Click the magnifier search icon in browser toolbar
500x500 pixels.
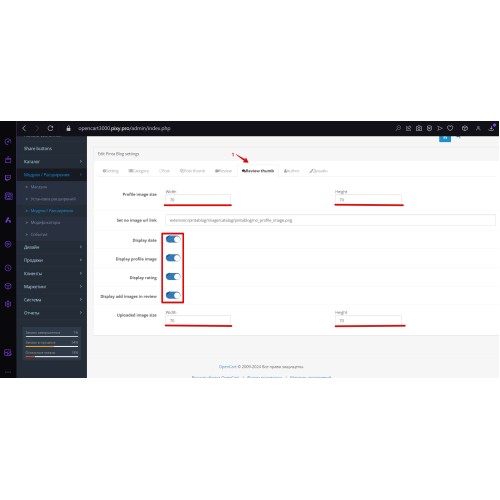point(398,128)
